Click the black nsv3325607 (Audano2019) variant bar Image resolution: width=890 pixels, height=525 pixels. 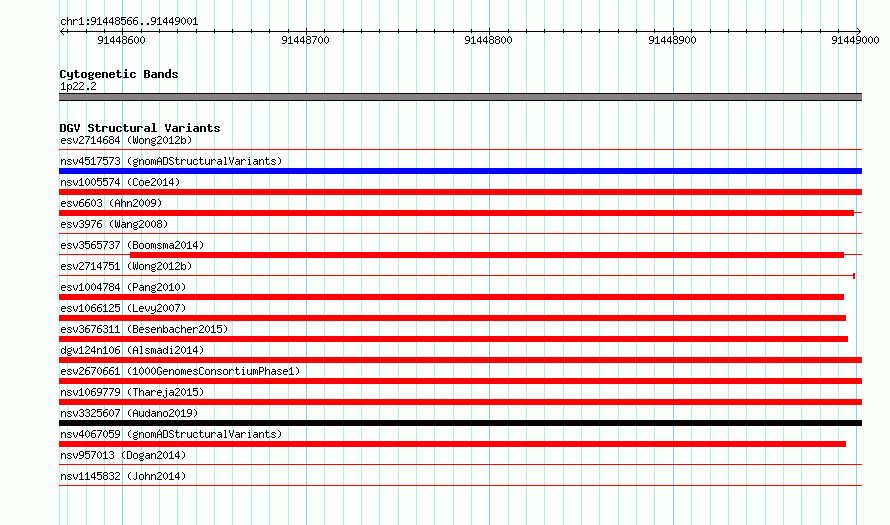460,423
